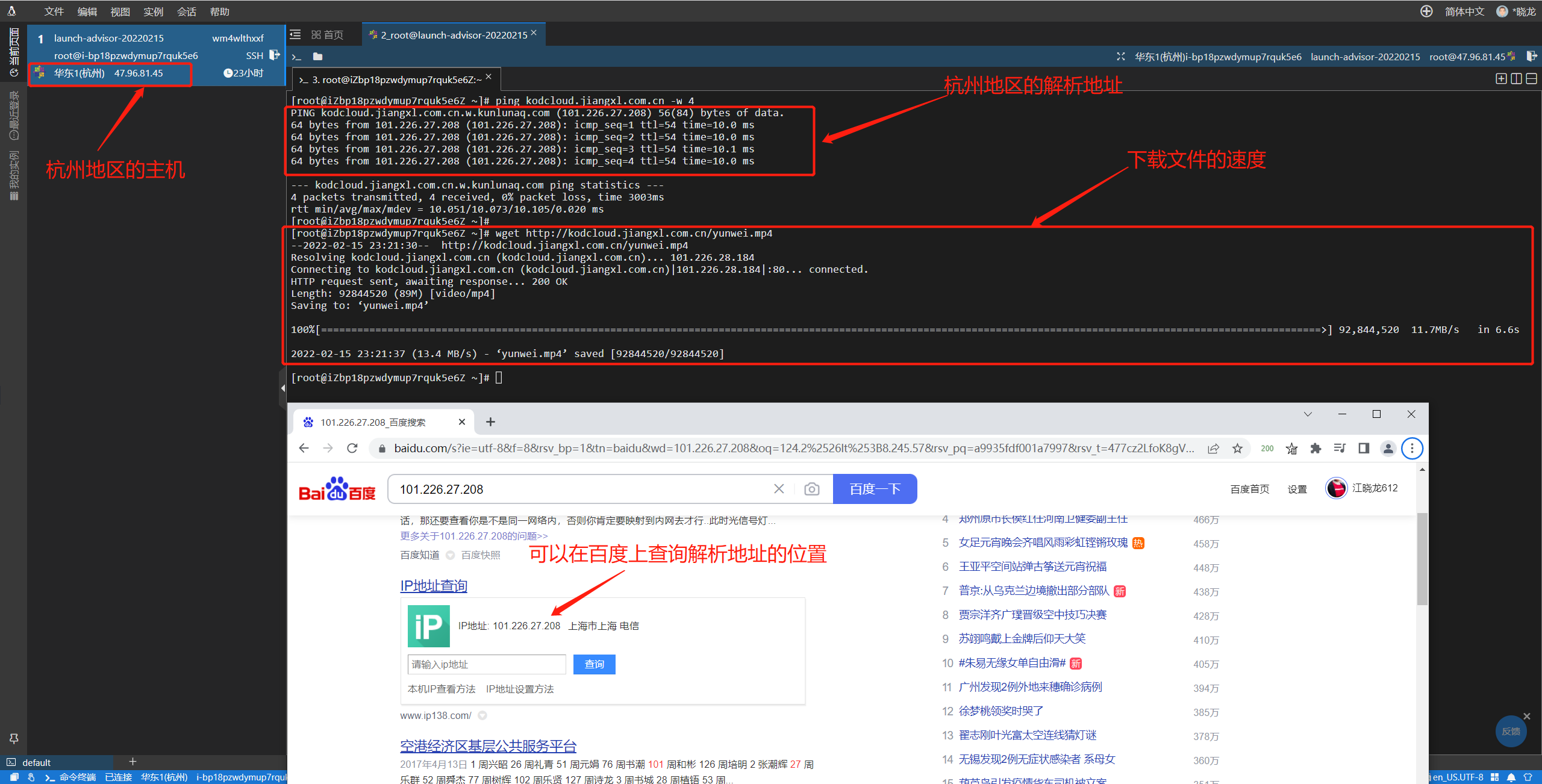Image resolution: width=1542 pixels, height=784 pixels.
Task: Open browser profile avatar icon
Action: 1388,448
